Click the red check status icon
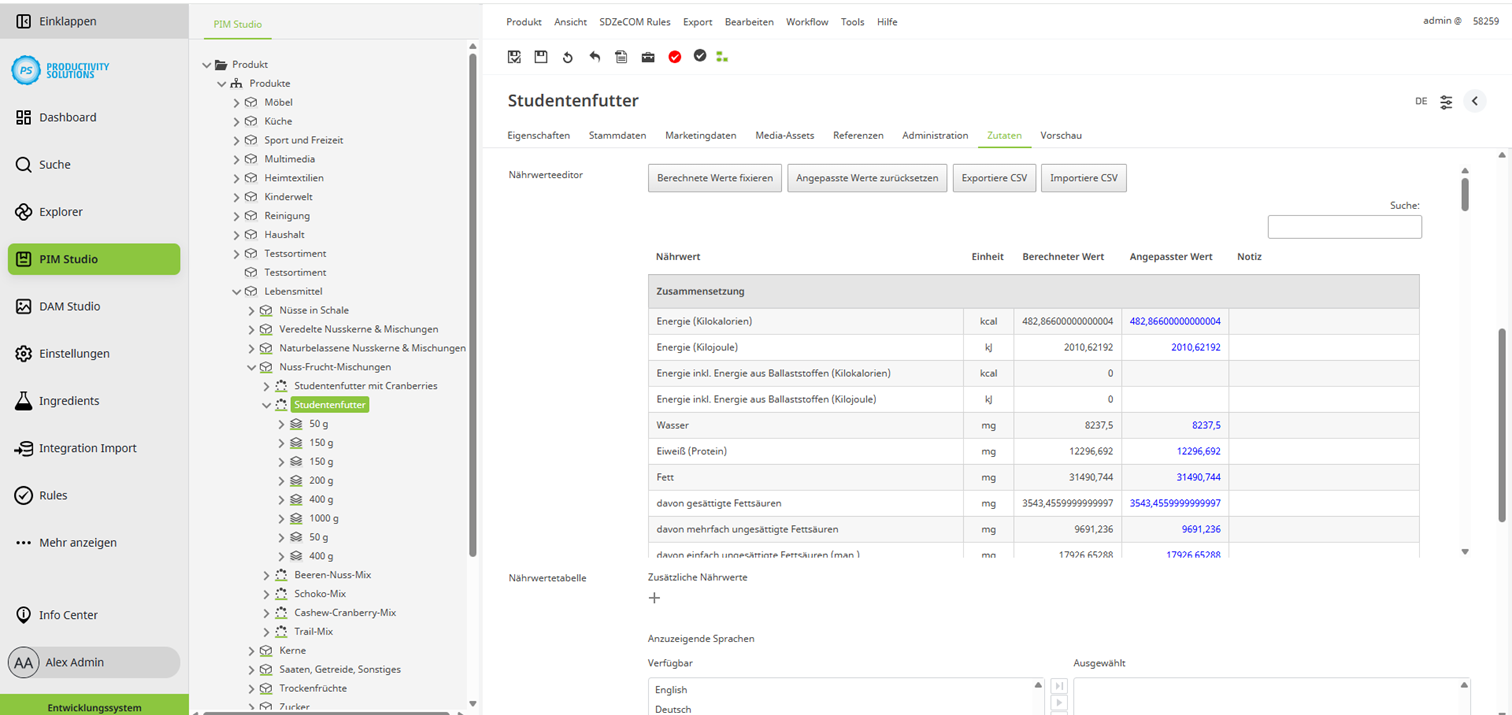The width and height of the screenshot is (1512, 715). [675, 57]
